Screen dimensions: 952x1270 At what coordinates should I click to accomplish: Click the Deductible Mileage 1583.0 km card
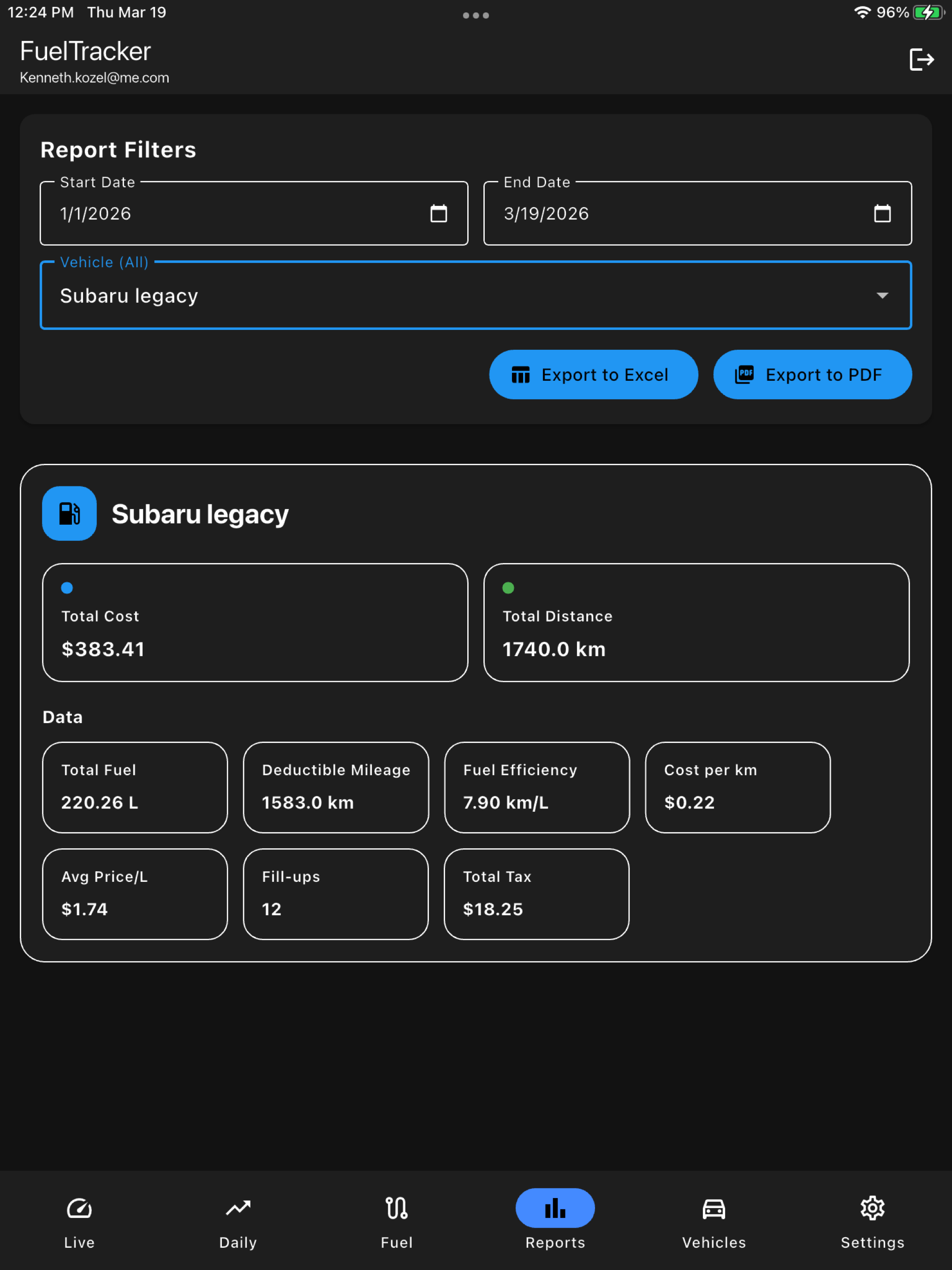pyautogui.click(x=336, y=787)
